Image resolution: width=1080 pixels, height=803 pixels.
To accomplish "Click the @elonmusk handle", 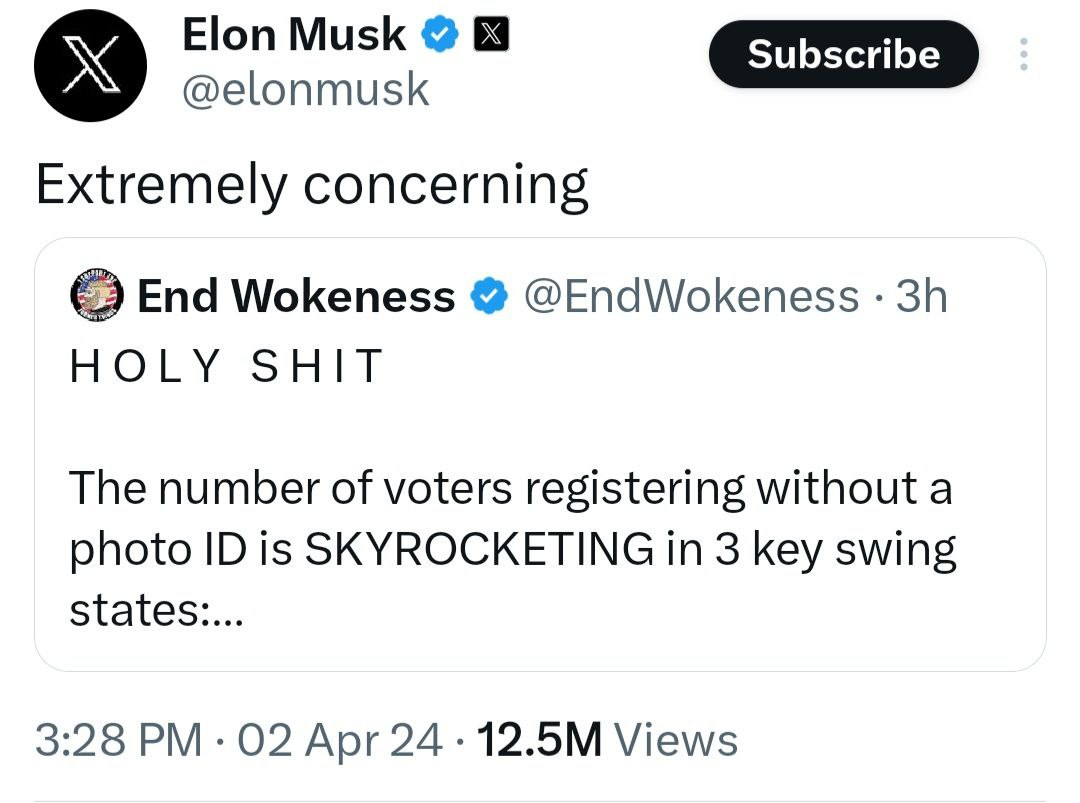I will point(304,90).
